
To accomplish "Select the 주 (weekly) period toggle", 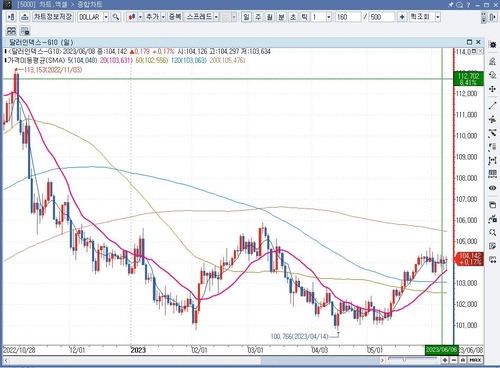I will pos(258,17).
